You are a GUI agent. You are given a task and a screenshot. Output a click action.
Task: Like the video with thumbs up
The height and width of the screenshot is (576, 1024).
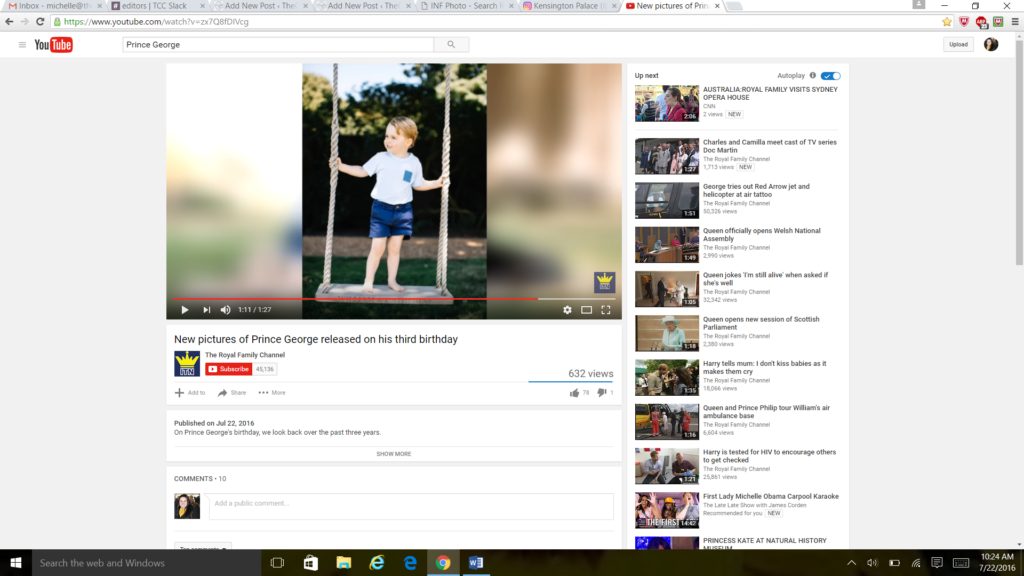pyautogui.click(x=574, y=393)
